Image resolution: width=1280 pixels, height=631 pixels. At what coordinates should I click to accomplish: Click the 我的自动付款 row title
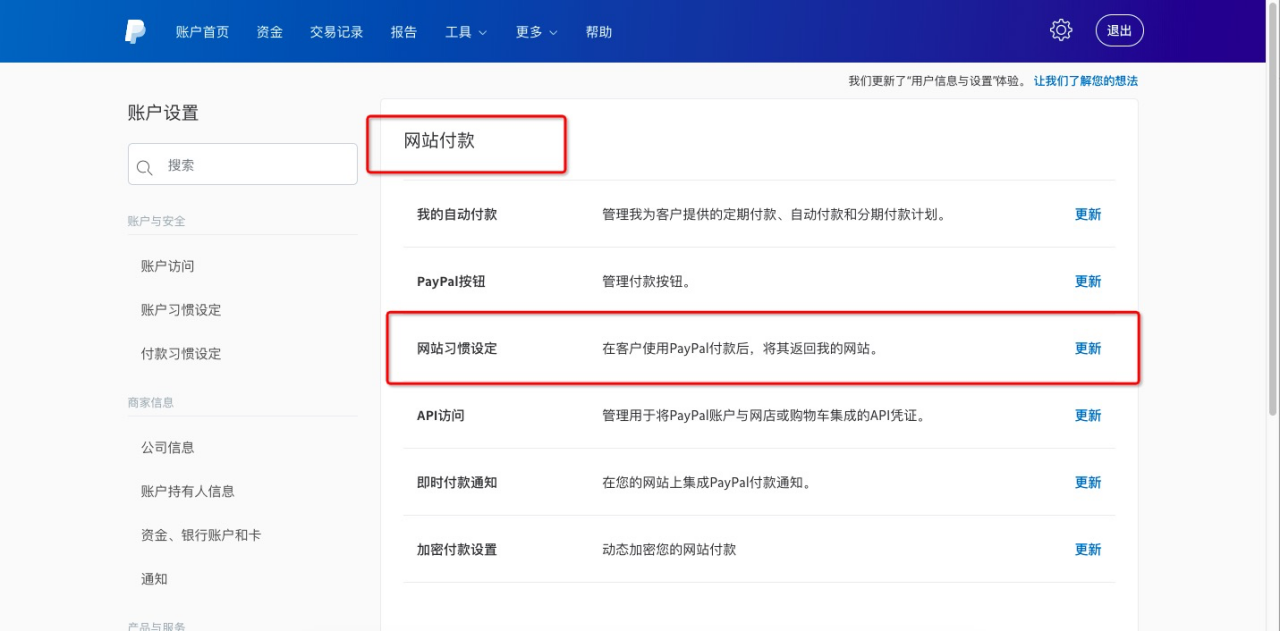click(457, 214)
